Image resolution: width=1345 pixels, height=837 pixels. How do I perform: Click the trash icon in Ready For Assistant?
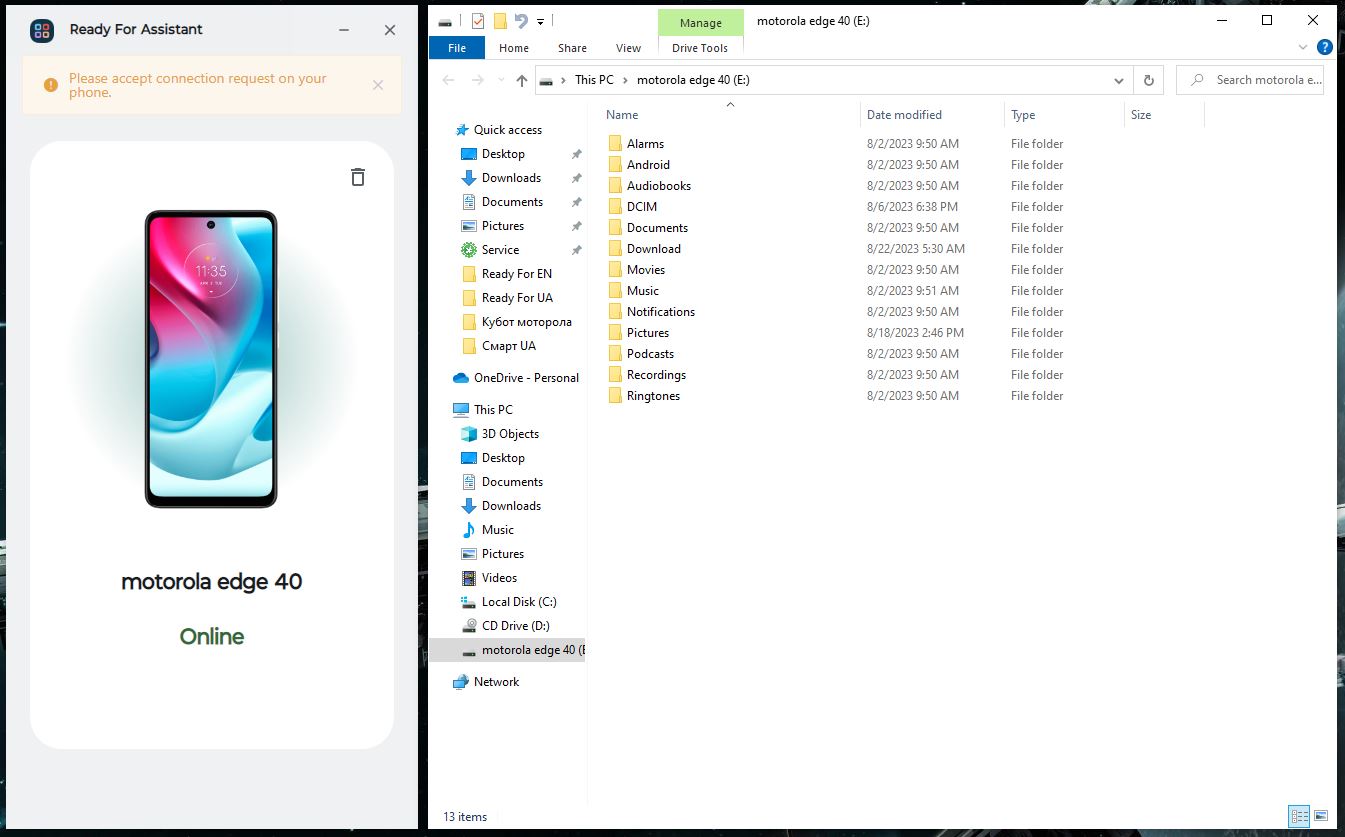(x=358, y=177)
